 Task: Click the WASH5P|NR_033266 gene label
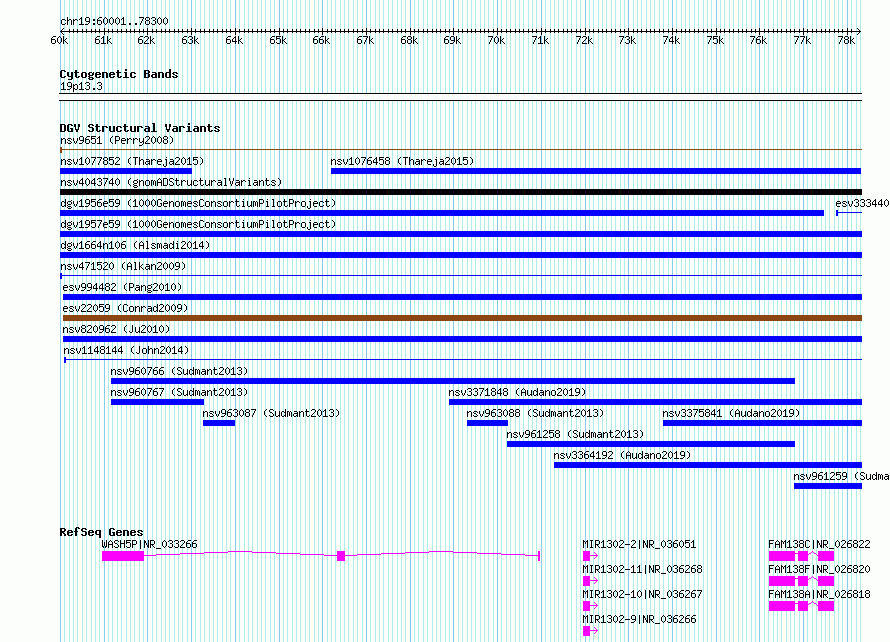(x=149, y=544)
